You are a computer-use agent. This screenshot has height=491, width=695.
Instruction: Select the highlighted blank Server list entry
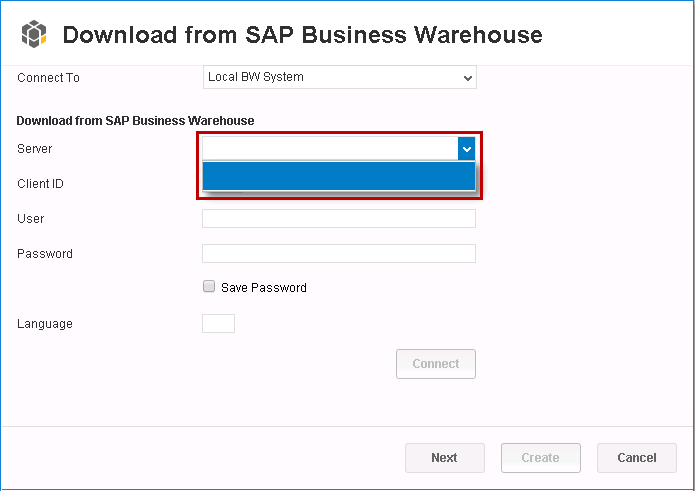click(339, 176)
